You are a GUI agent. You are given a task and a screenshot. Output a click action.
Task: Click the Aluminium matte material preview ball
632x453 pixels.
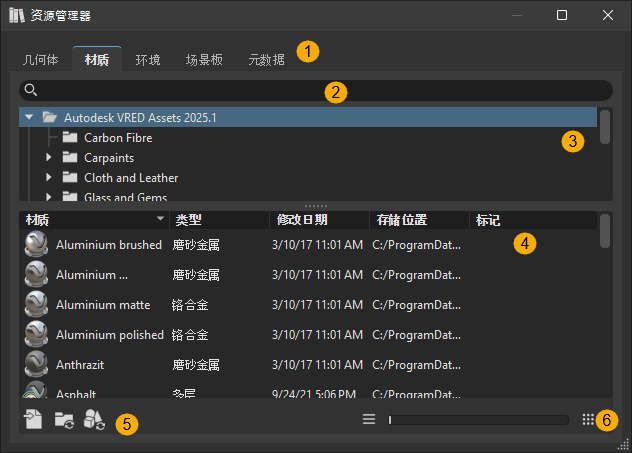[x=36, y=304]
